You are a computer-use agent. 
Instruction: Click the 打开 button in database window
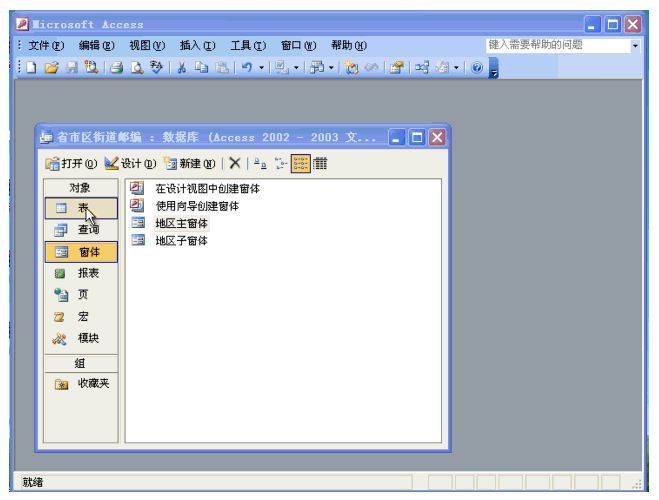(x=71, y=163)
